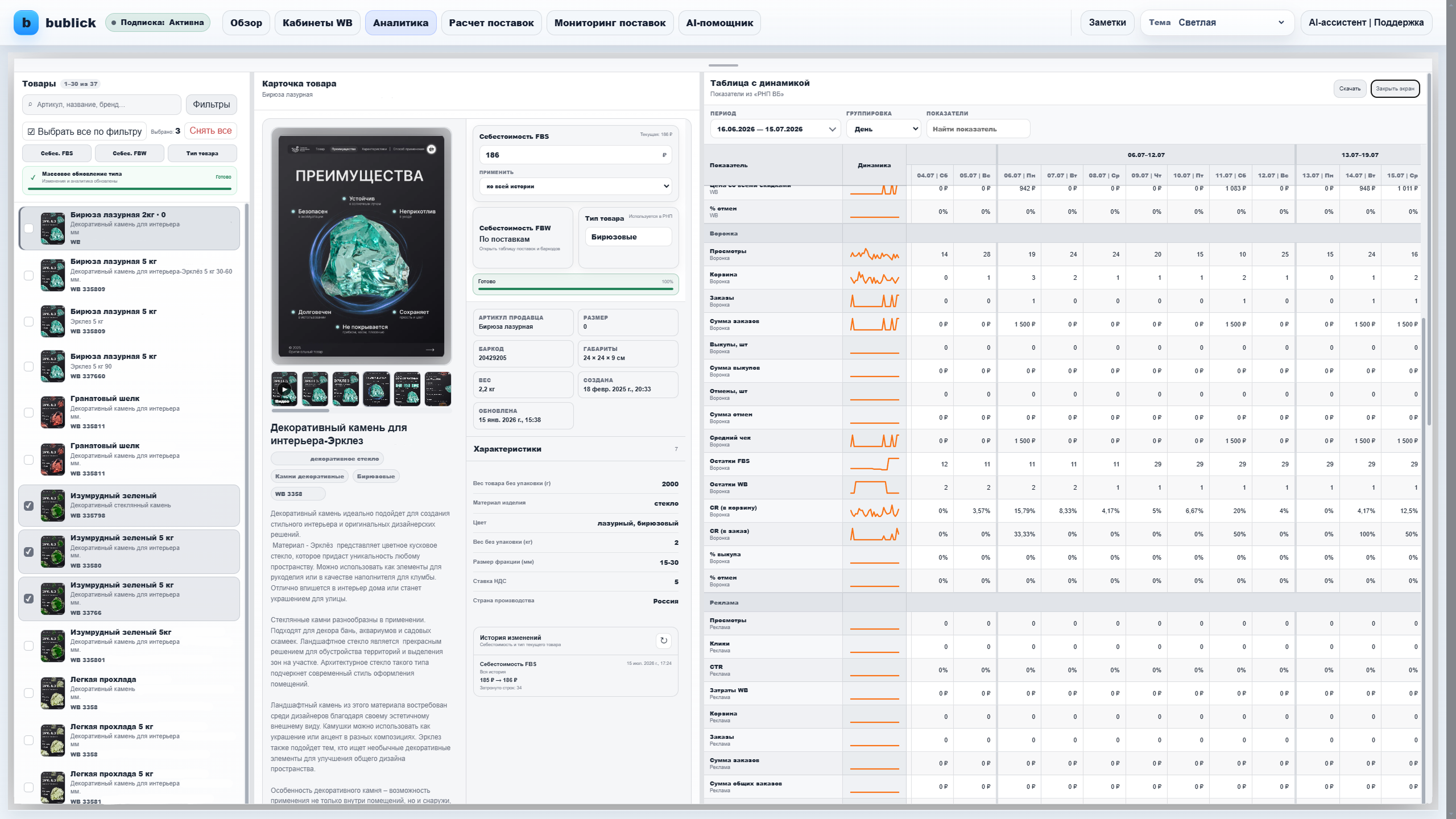The image size is (1456, 819).
Task: Switch to the Мониторинг поставок tab
Action: point(610,23)
